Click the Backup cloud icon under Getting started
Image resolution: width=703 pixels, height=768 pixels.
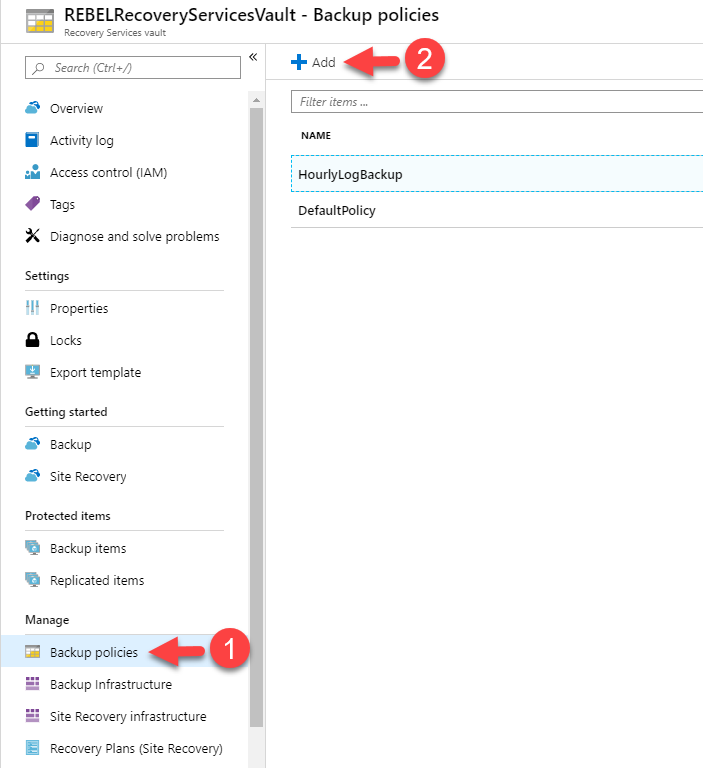click(x=32, y=443)
